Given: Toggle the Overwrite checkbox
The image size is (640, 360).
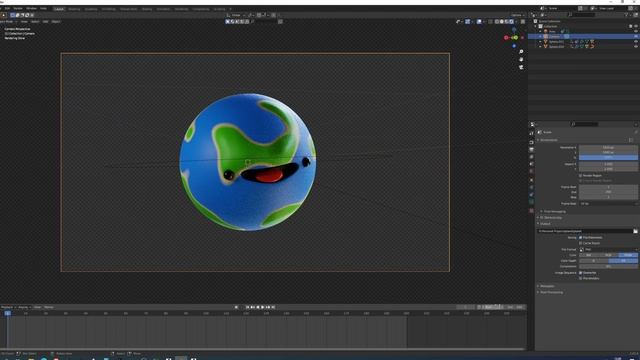Looking at the screenshot, I should [x=580, y=273].
